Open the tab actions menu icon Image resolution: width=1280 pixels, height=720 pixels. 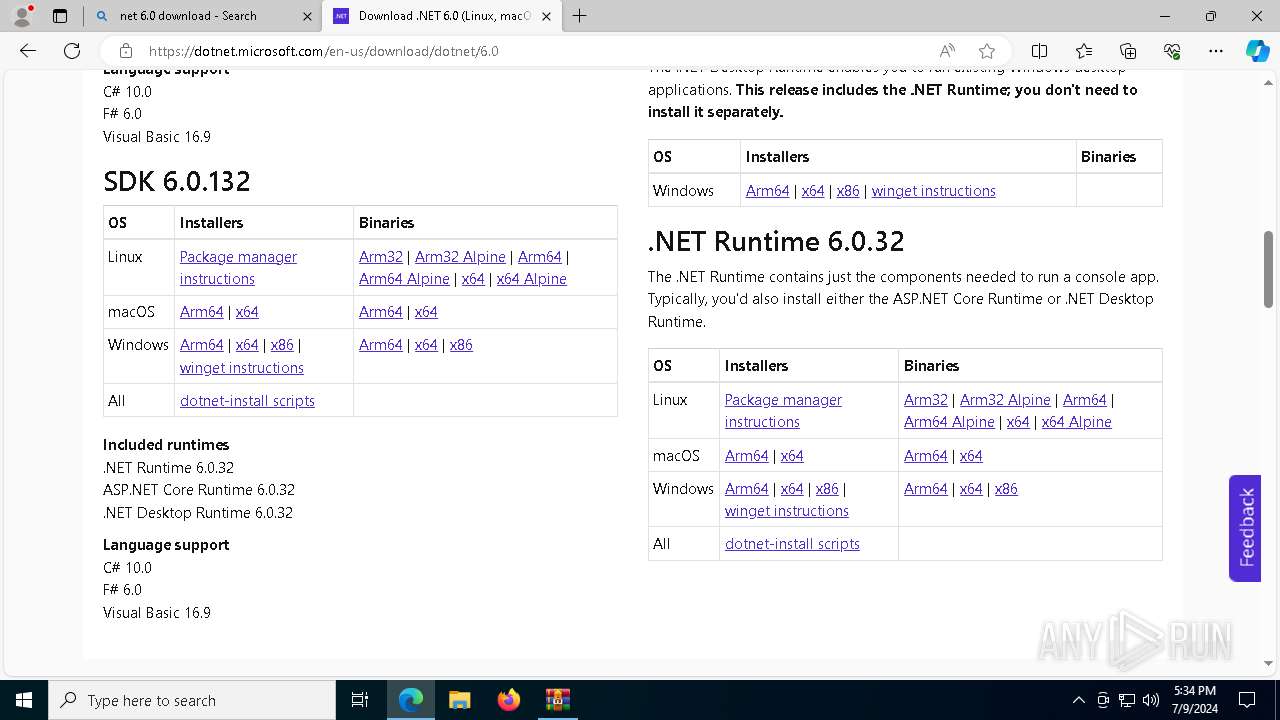[x=60, y=16]
